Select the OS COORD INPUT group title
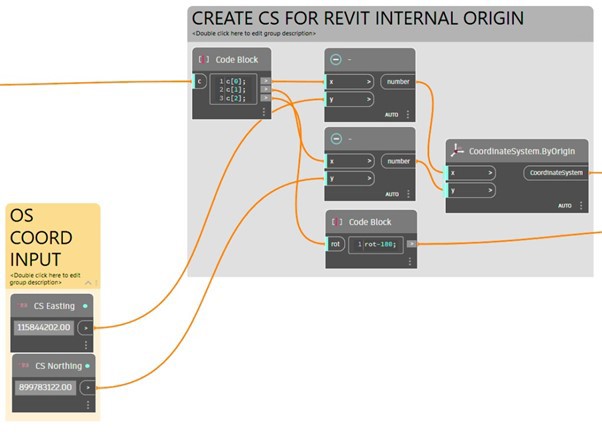The height and width of the screenshot is (437, 602). [41, 237]
